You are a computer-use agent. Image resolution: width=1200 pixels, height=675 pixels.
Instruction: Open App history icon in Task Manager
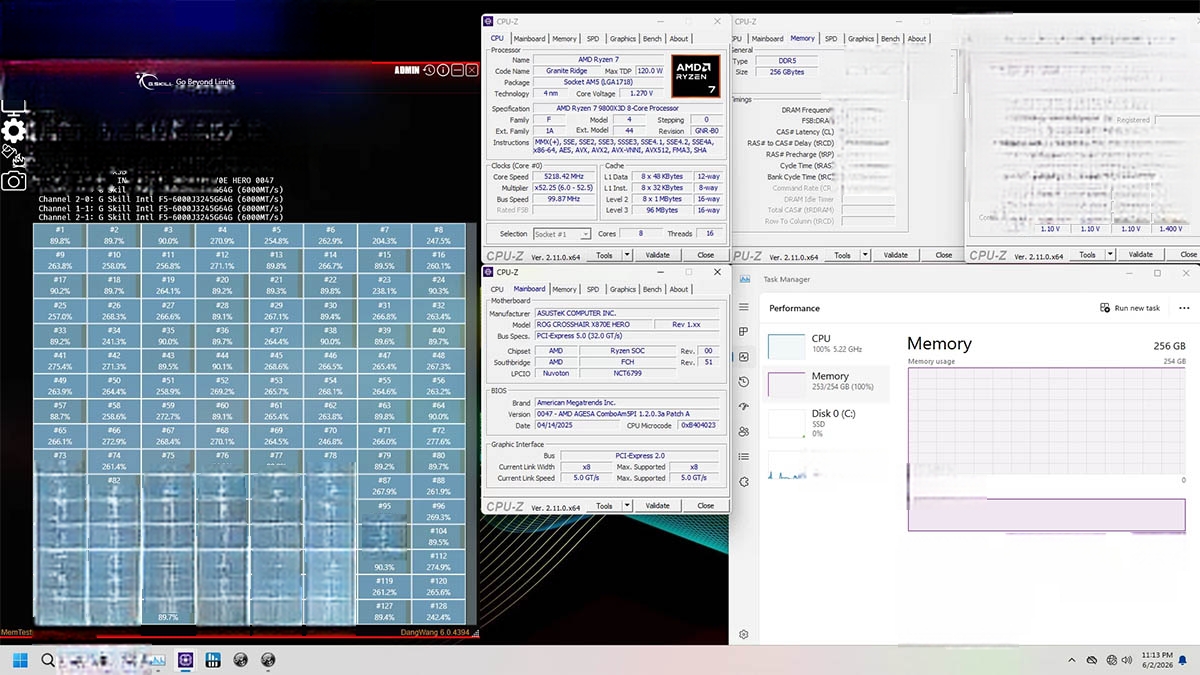coord(744,382)
